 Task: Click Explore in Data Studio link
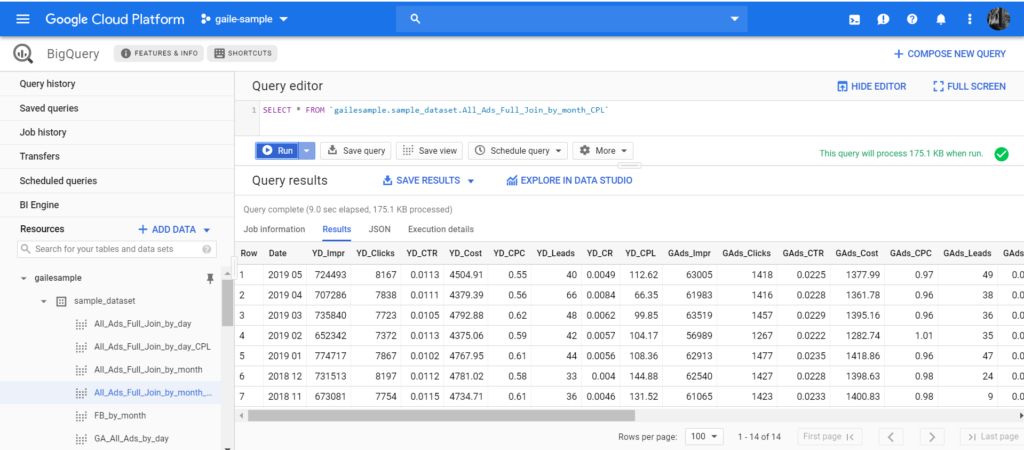point(569,181)
